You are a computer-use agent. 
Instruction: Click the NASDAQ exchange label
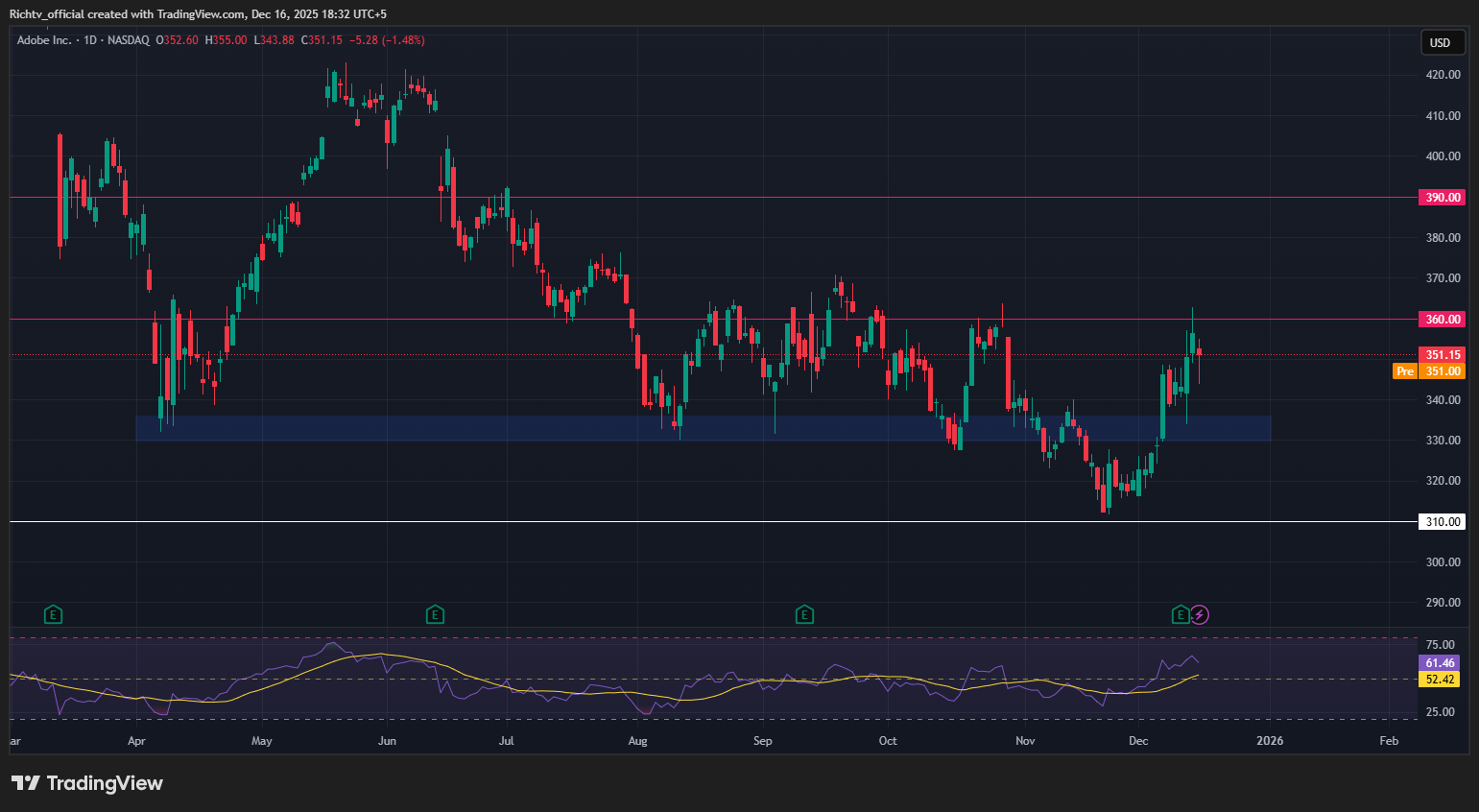tap(129, 41)
